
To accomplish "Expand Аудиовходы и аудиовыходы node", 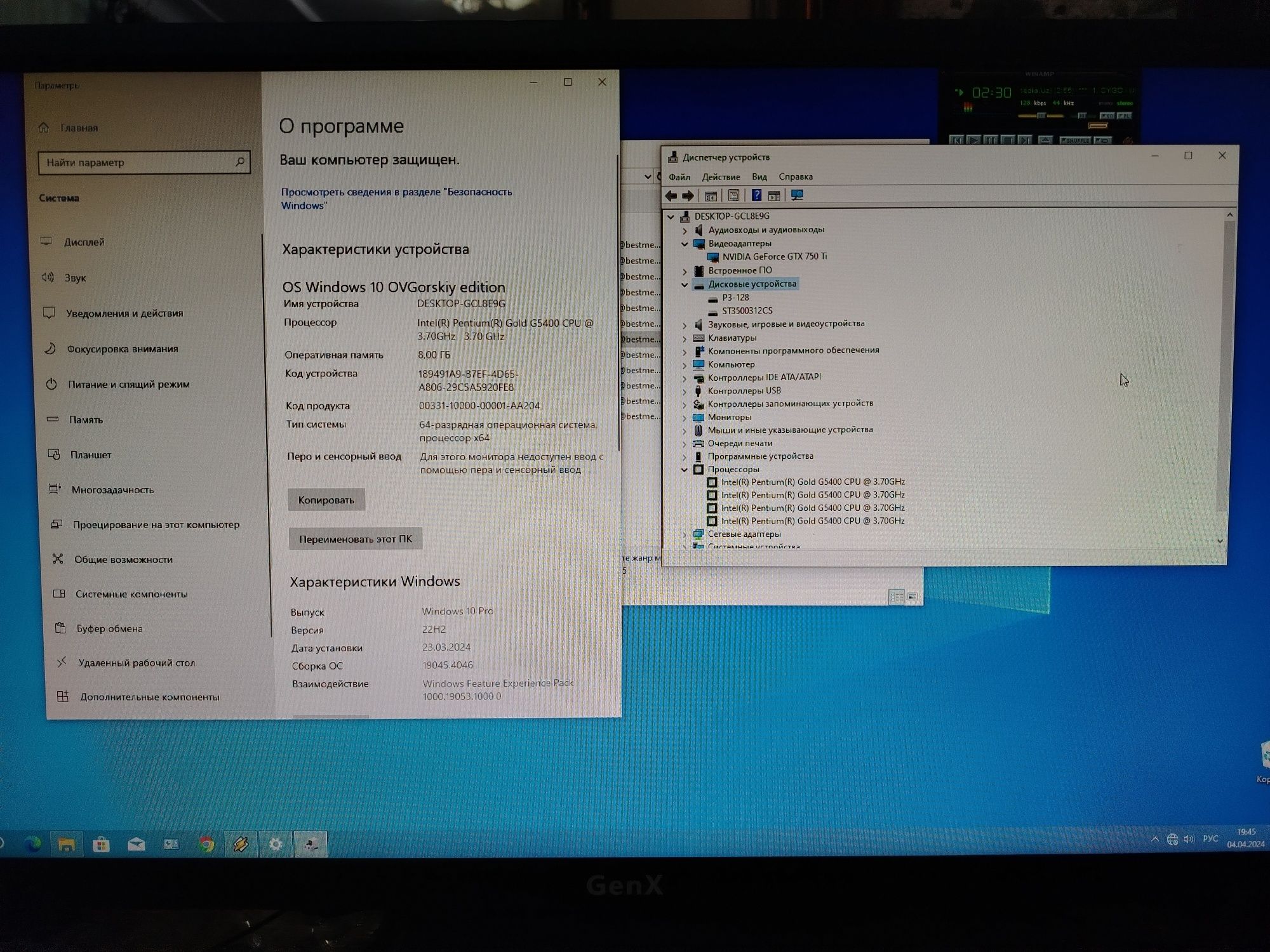I will [685, 230].
